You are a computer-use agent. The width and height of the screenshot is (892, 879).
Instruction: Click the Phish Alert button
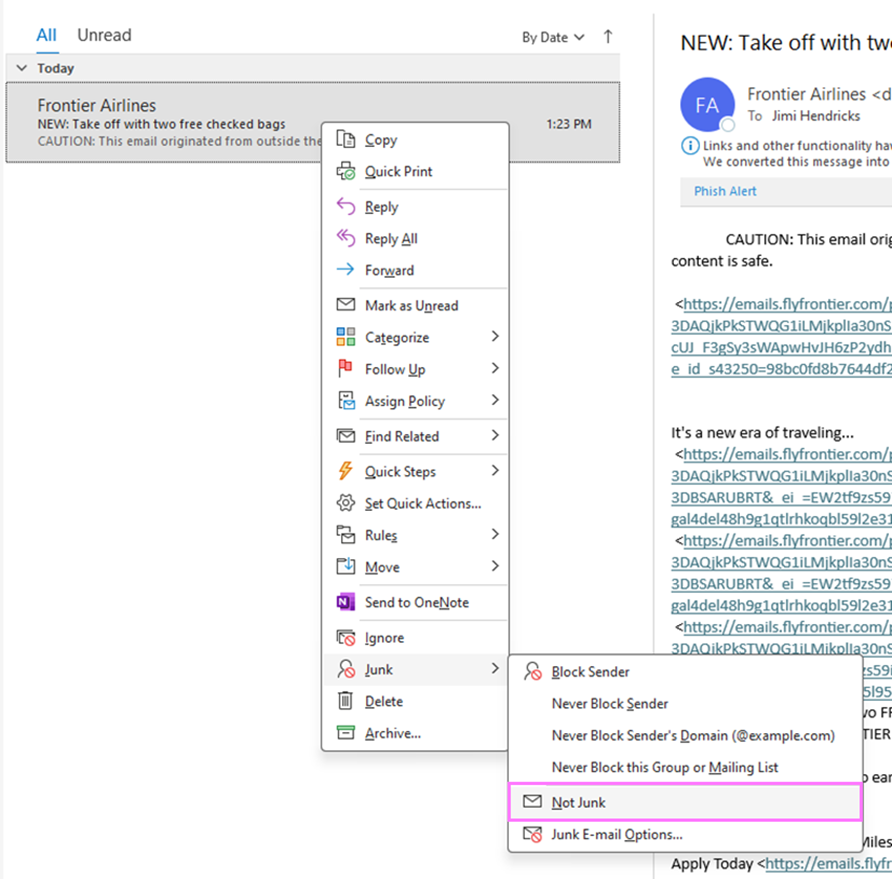pyautogui.click(x=724, y=191)
